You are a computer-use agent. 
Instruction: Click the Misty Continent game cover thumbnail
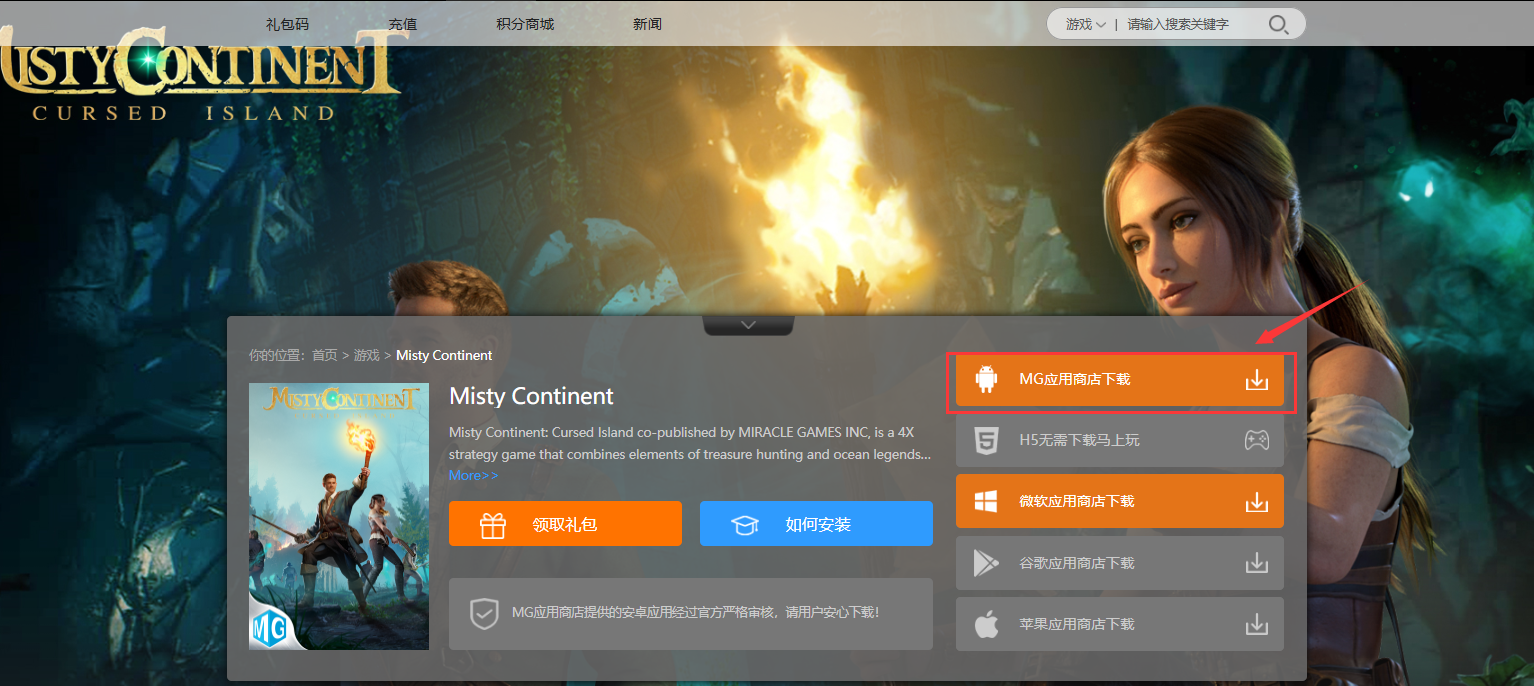pyautogui.click(x=339, y=516)
